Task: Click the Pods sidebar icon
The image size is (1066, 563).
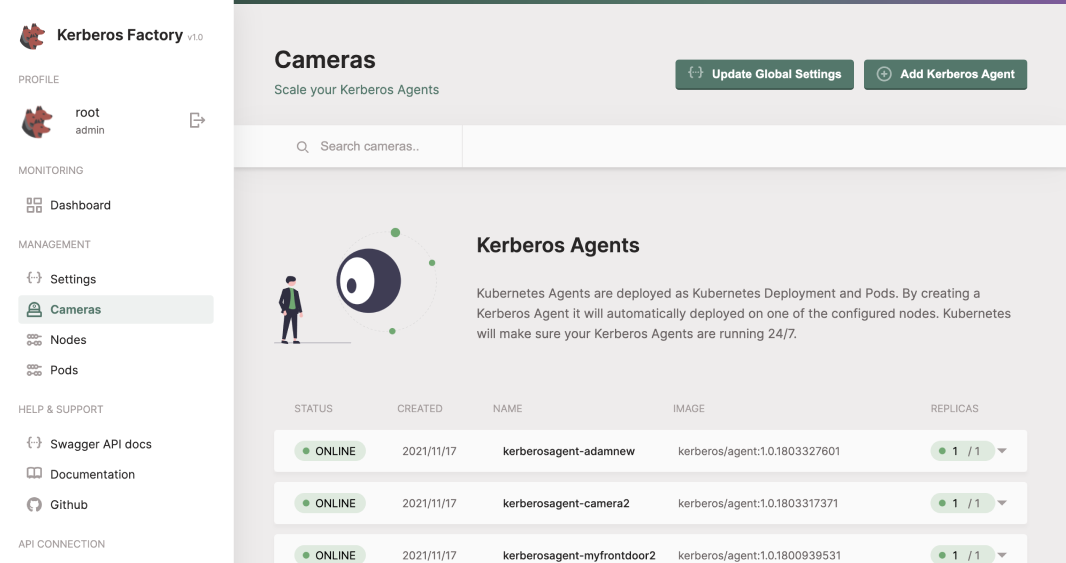Action: point(34,370)
